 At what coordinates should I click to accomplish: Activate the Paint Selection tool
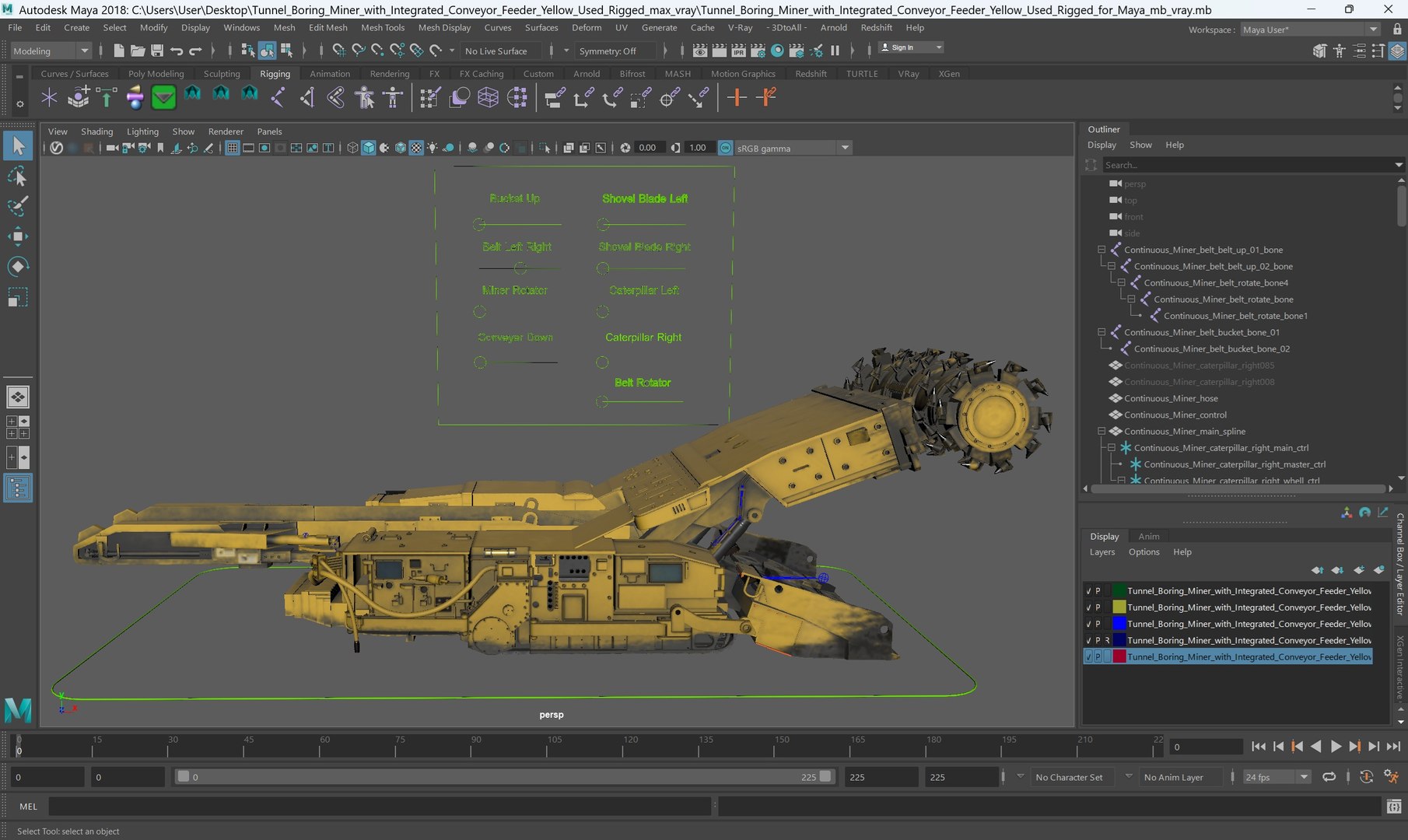pyautogui.click(x=17, y=206)
